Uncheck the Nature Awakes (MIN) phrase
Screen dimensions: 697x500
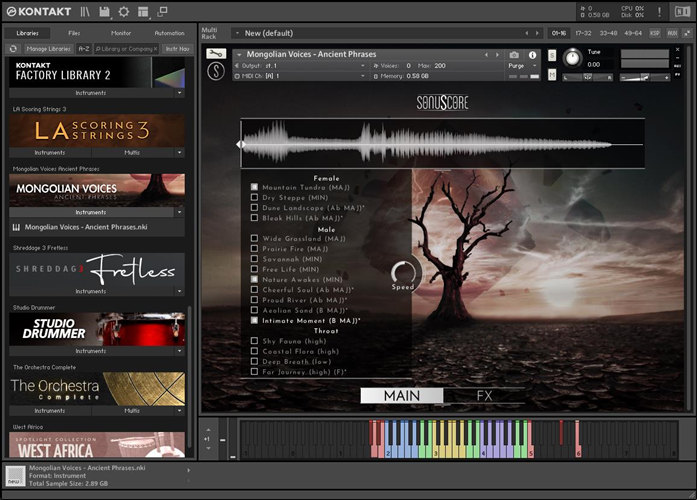(255, 279)
